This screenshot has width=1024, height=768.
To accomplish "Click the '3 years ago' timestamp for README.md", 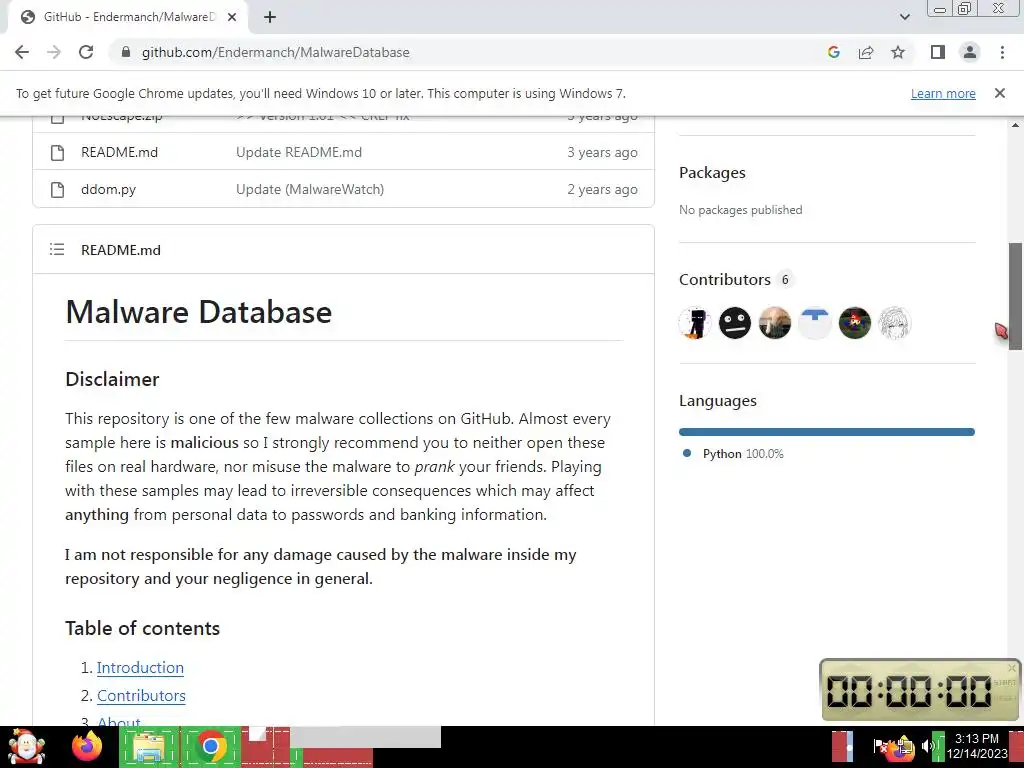I will [602, 152].
